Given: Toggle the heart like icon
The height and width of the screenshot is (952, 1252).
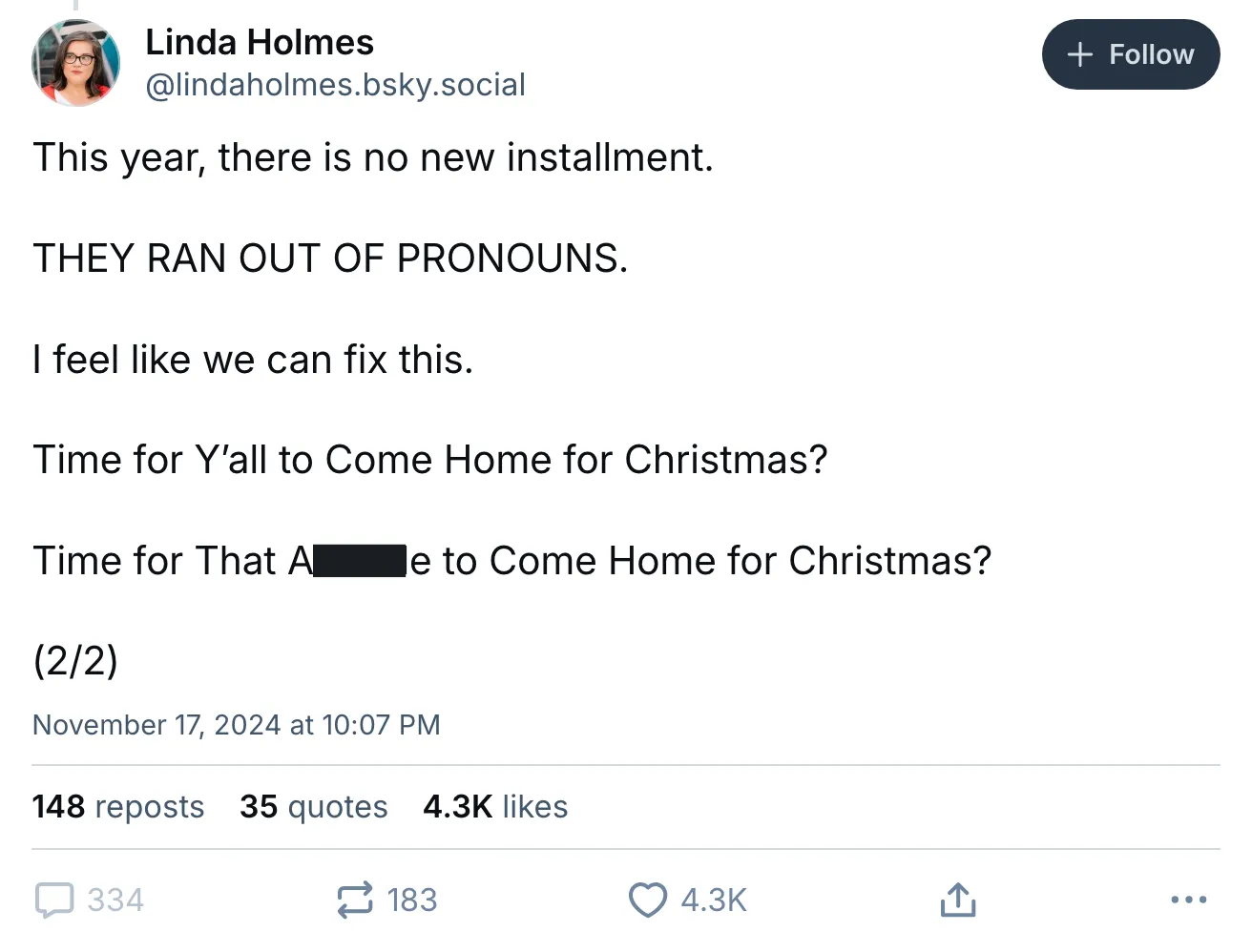Looking at the screenshot, I should click(x=648, y=900).
